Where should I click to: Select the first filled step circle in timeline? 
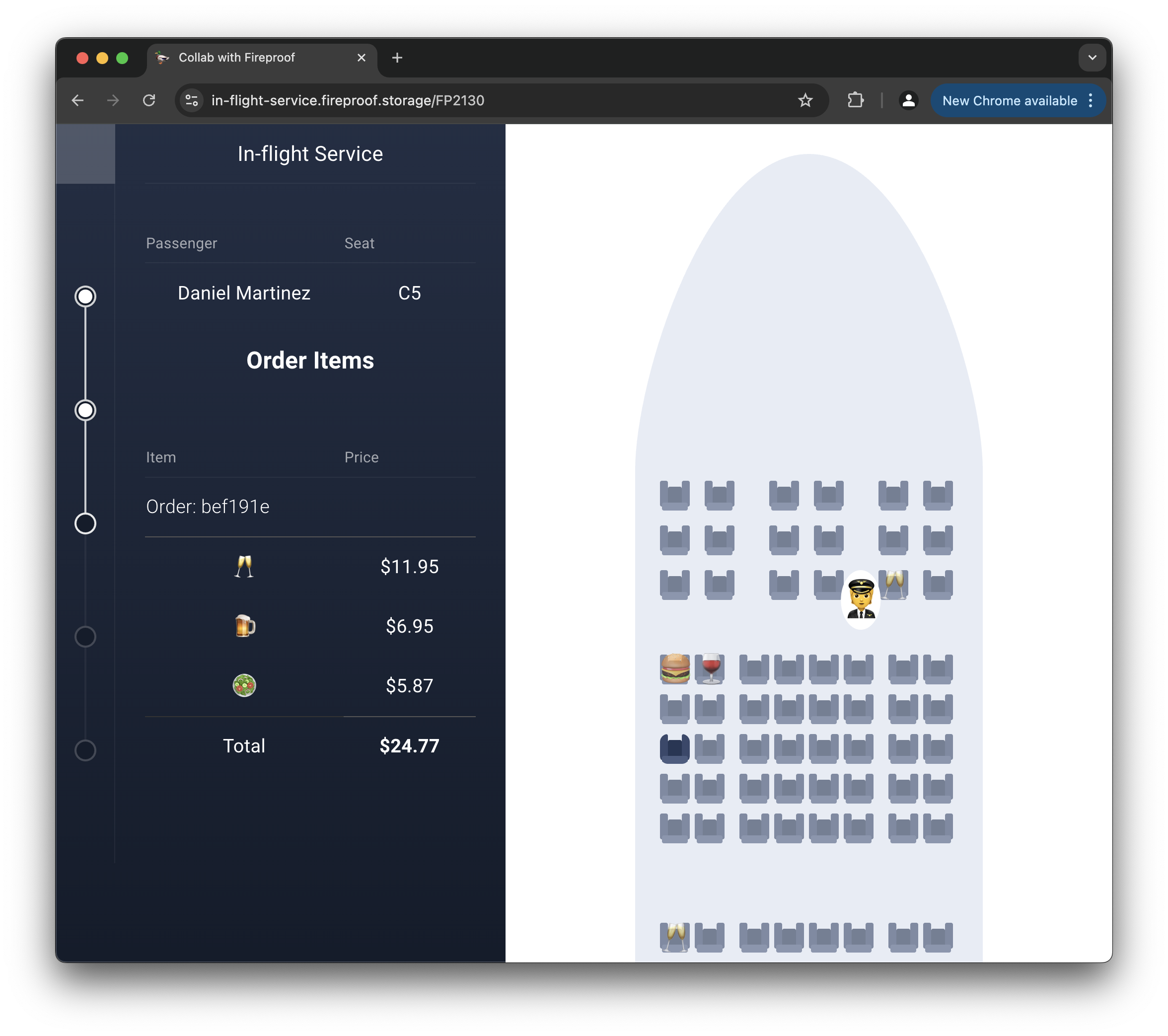[x=85, y=296]
